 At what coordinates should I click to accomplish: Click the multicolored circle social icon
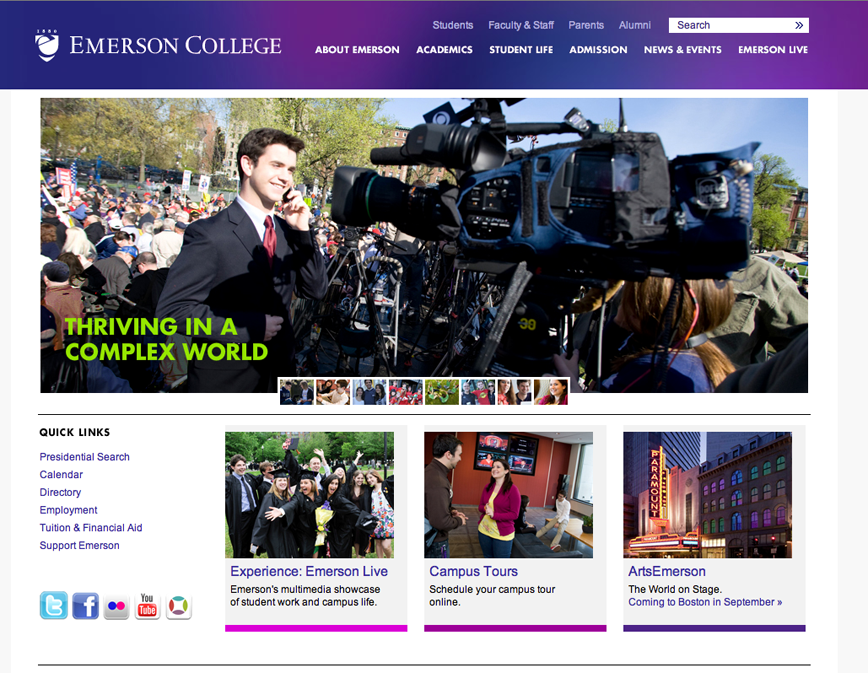click(178, 605)
